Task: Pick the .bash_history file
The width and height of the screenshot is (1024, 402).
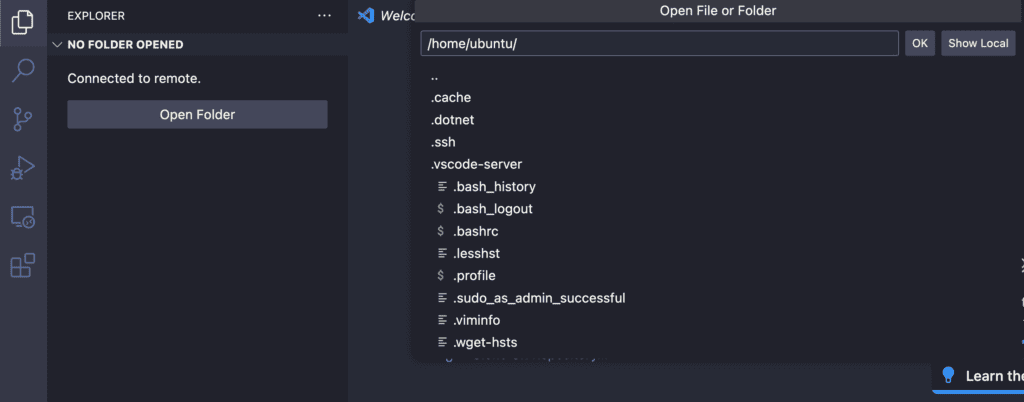Action: pos(494,187)
